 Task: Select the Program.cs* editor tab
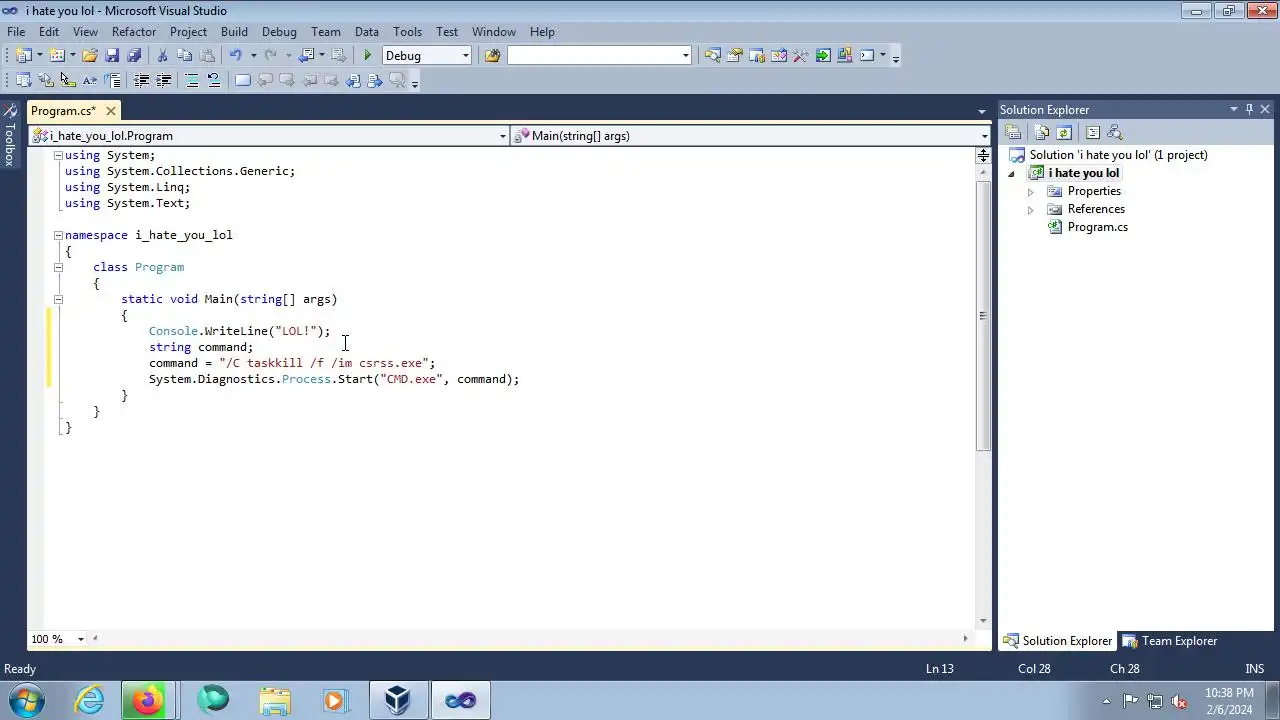click(x=63, y=111)
